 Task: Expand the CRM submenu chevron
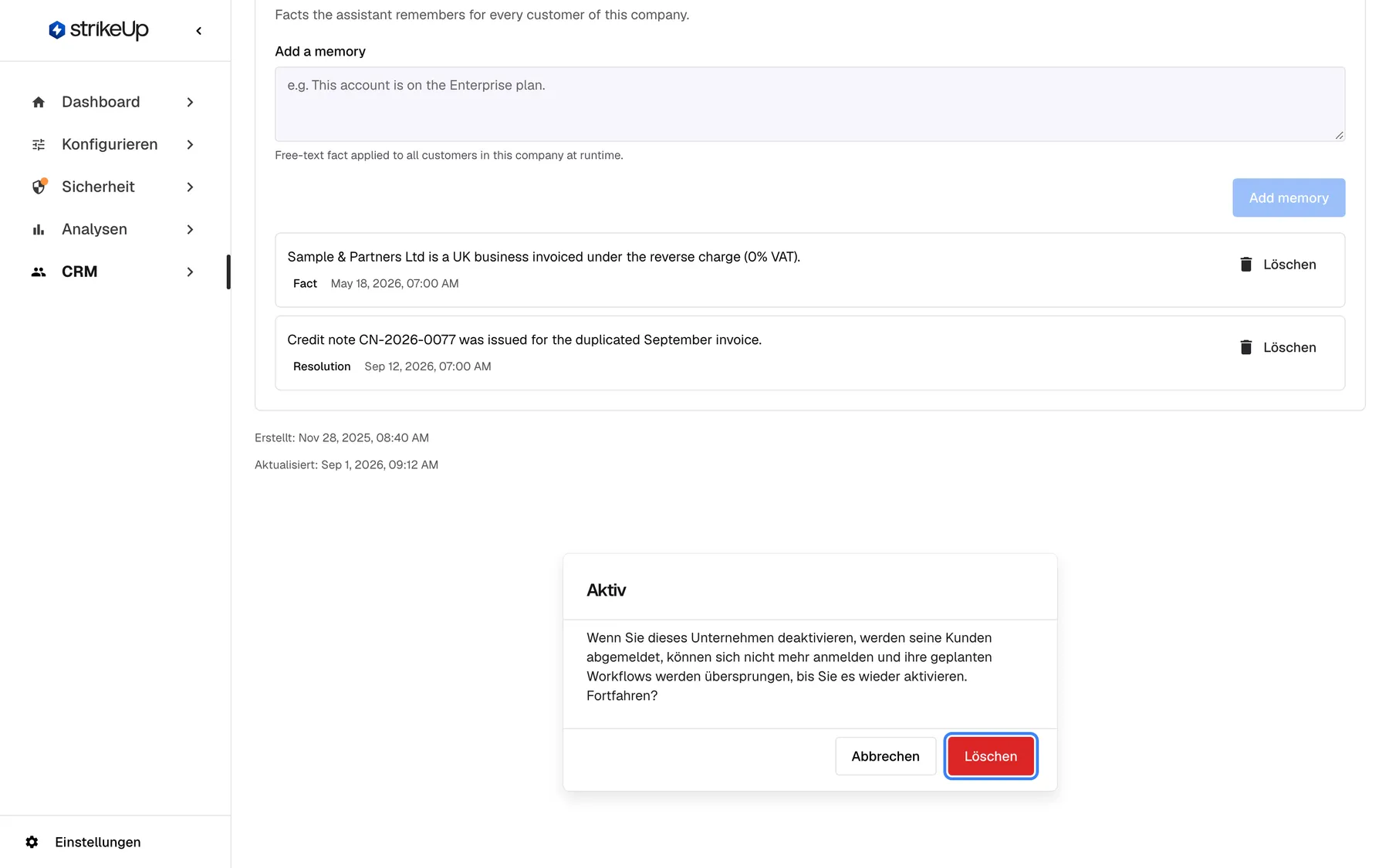click(190, 272)
